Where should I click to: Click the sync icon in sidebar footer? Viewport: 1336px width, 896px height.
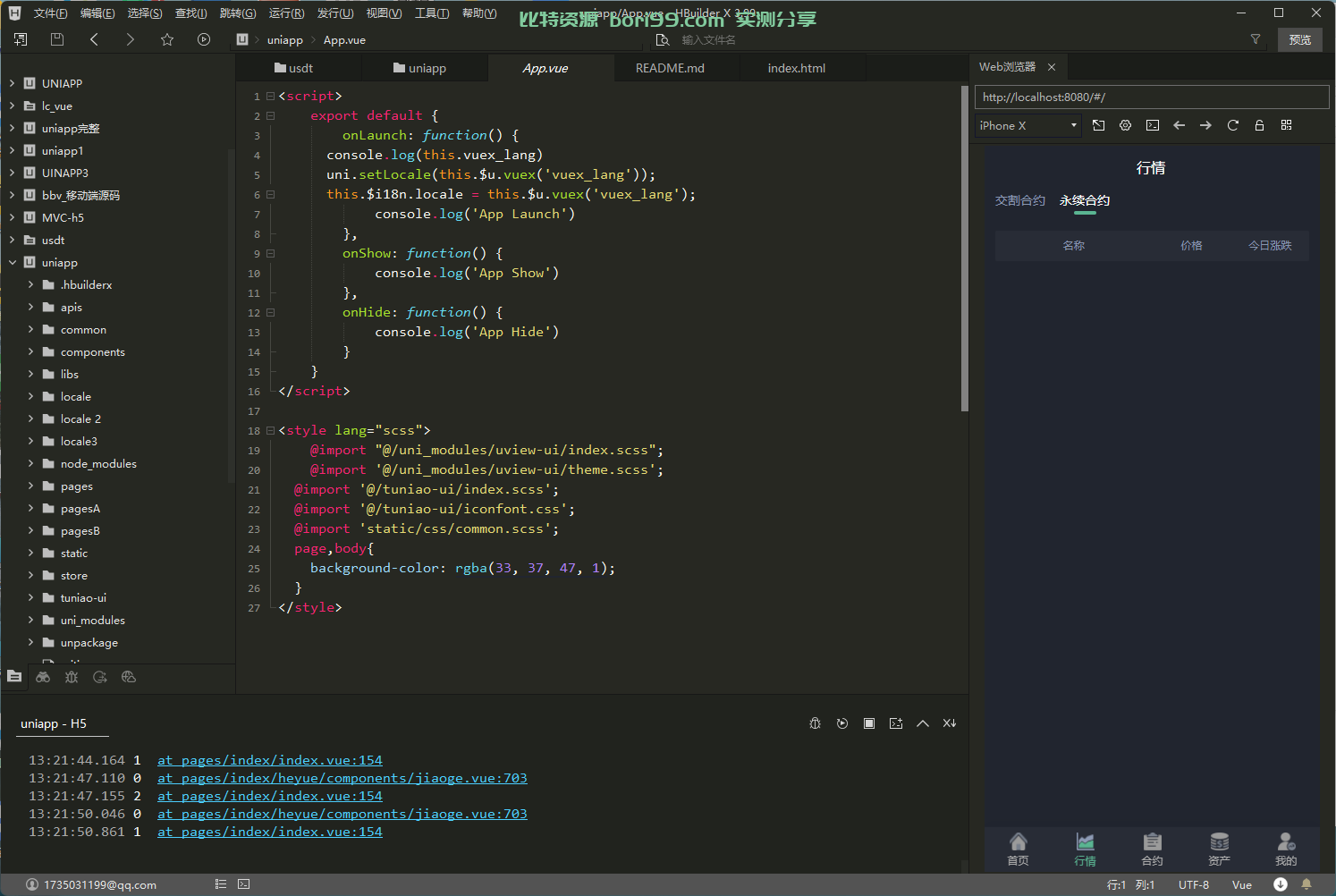100,677
